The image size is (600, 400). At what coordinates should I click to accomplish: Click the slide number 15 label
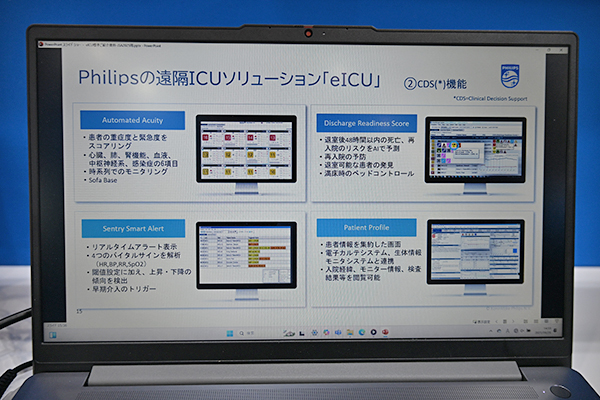click(79, 311)
